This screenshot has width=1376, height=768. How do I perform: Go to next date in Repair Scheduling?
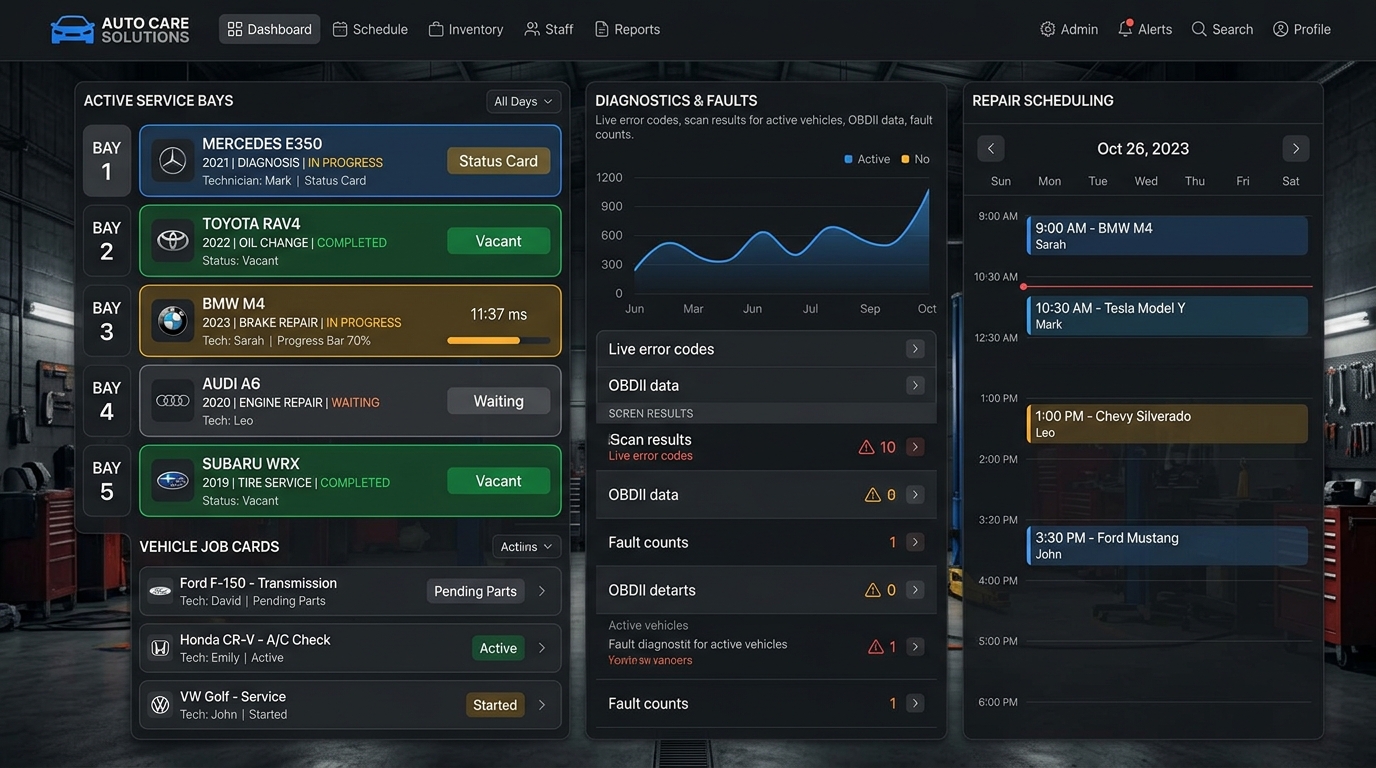(1296, 149)
